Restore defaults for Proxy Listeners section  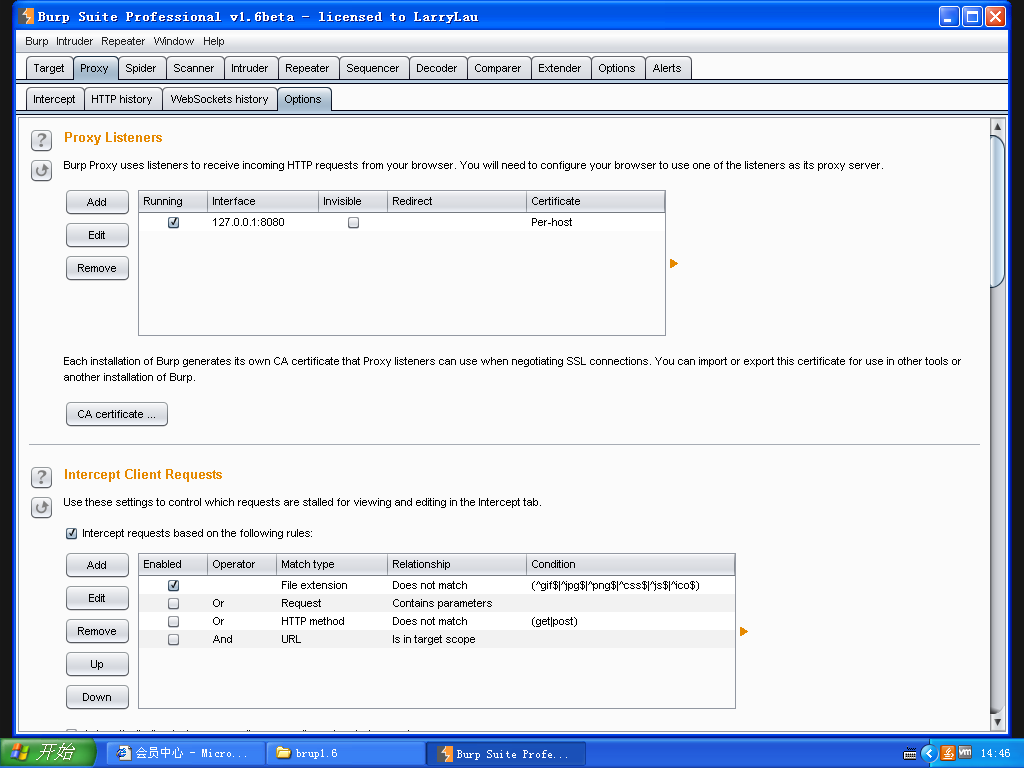point(41,170)
